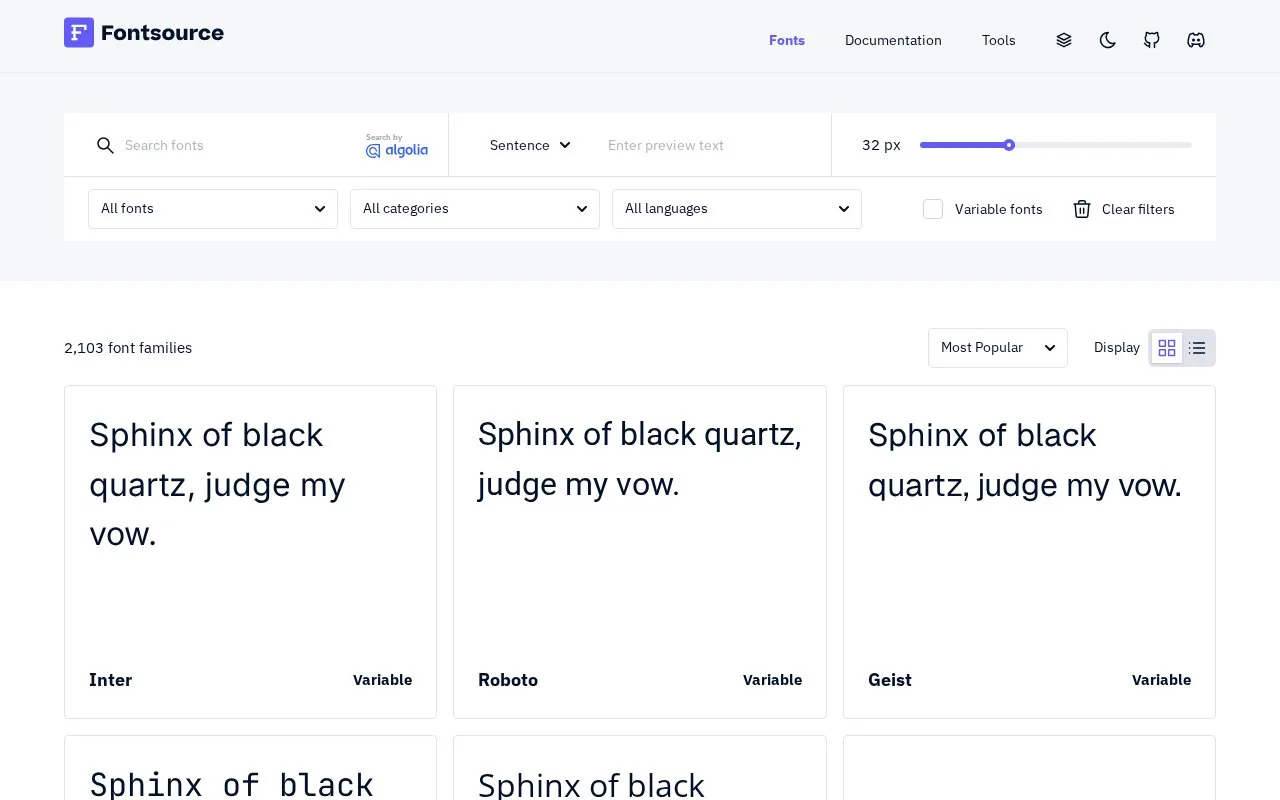The image size is (1280, 800).
Task: Switch to grid display view
Action: tap(1167, 348)
